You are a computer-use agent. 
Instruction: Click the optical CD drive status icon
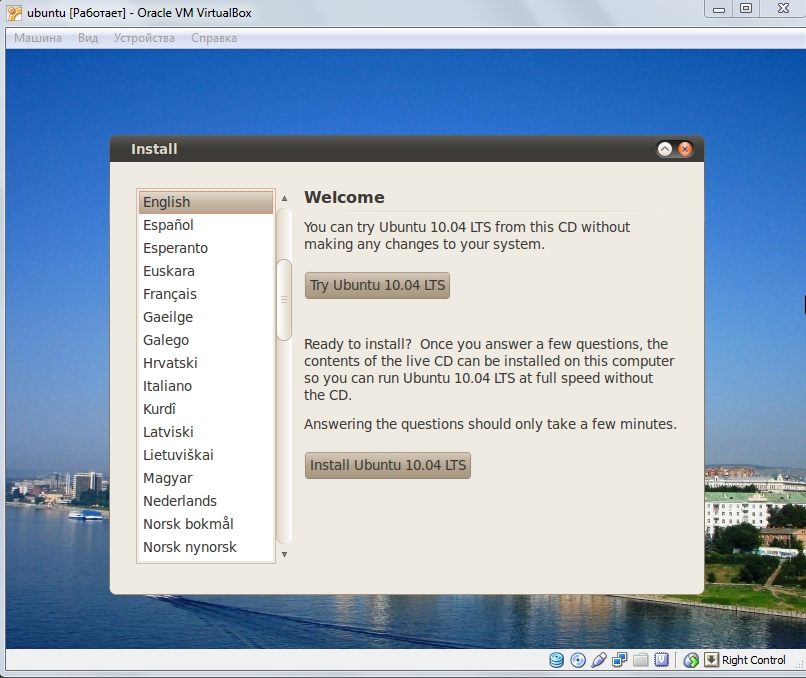[x=578, y=660]
